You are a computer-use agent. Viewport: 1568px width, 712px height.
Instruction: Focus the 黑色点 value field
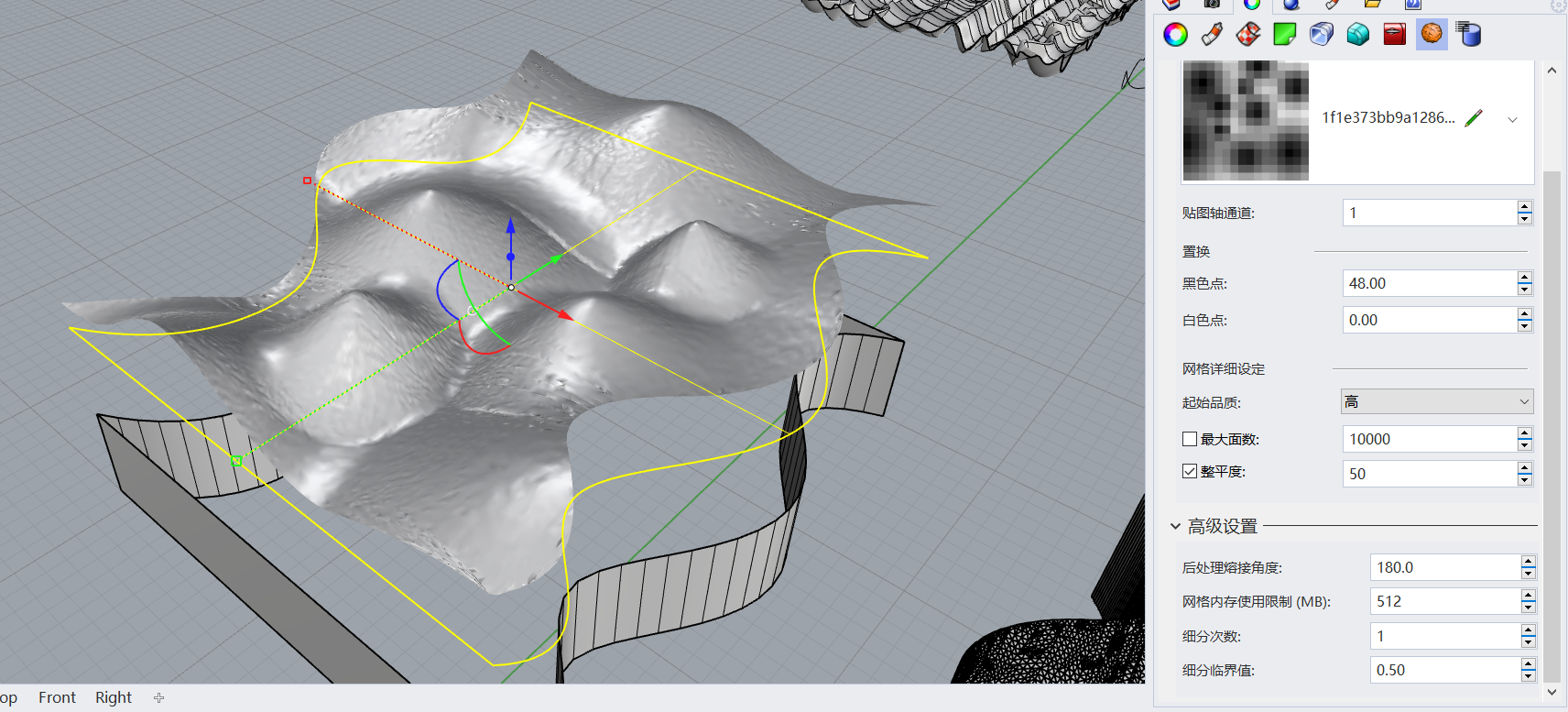coord(1430,283)
